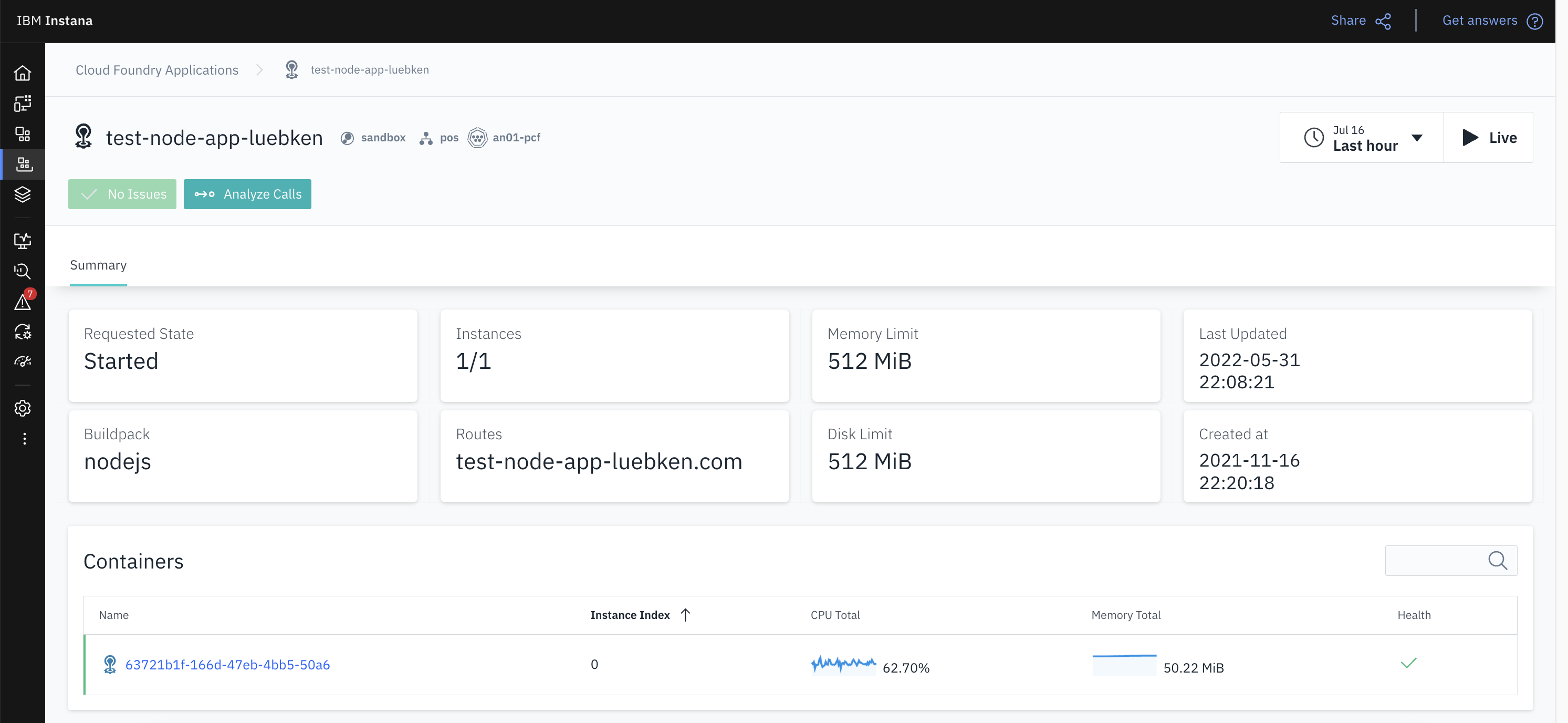Open the Automation sidebar icon

click(x=23, y=332)
